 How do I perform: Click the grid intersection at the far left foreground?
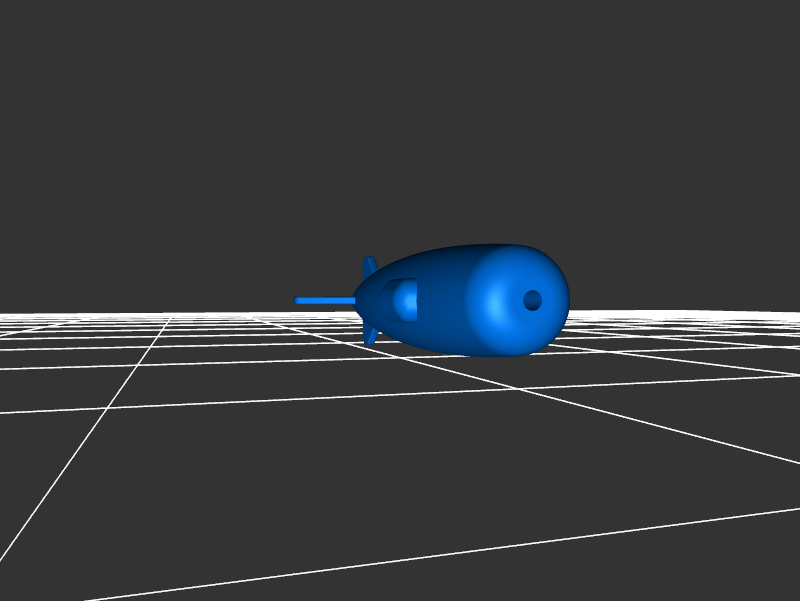coord(107,410)
